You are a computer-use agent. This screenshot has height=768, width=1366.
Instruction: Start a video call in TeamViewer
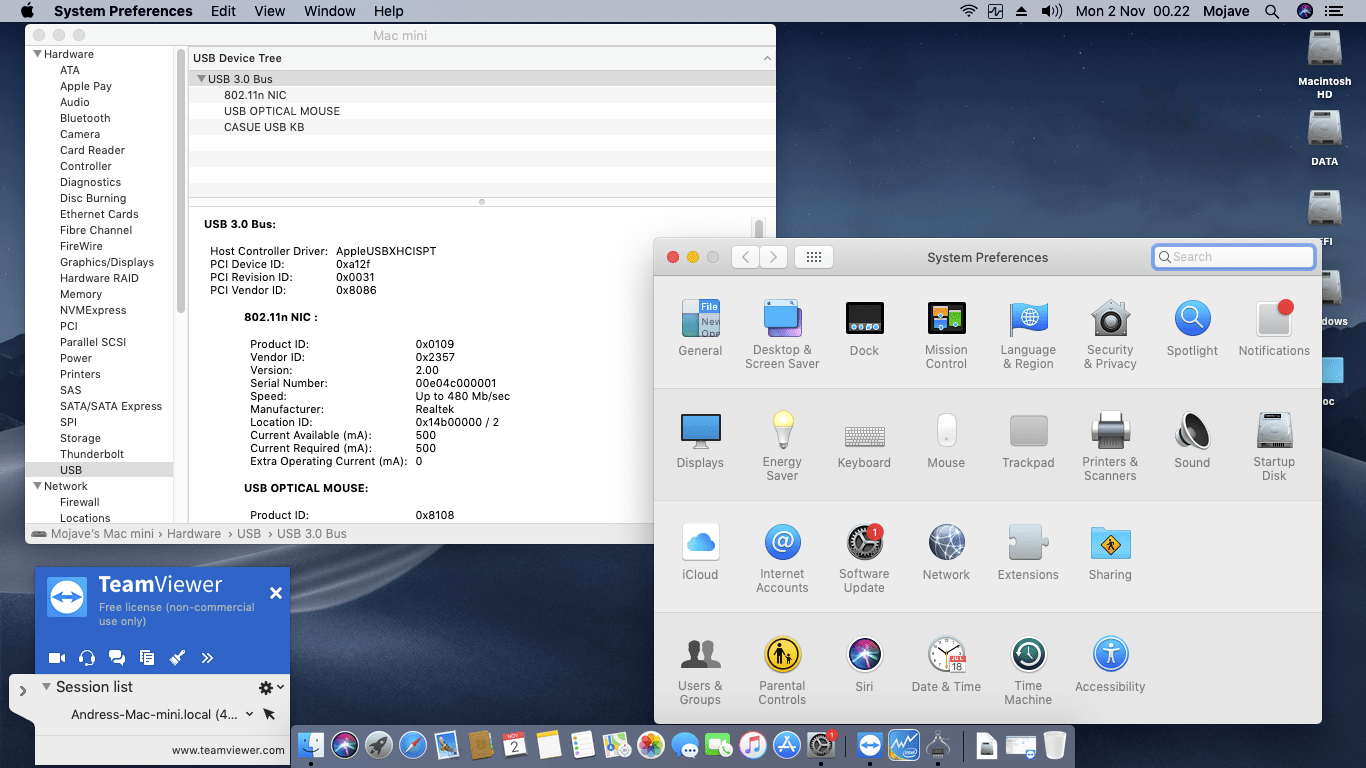coord(57,657)
